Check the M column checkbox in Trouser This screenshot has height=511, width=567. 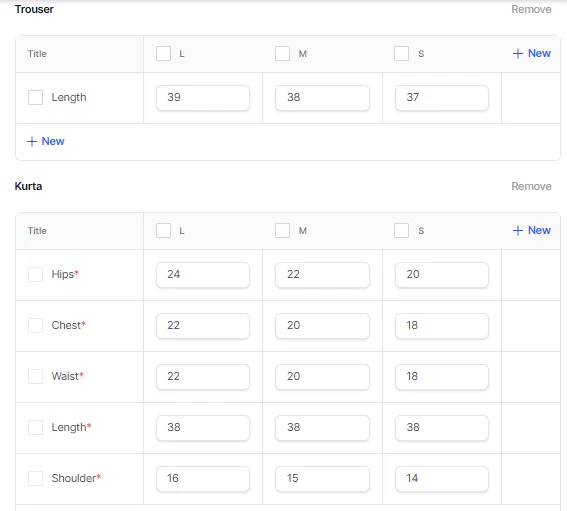[x=282, y=54]
